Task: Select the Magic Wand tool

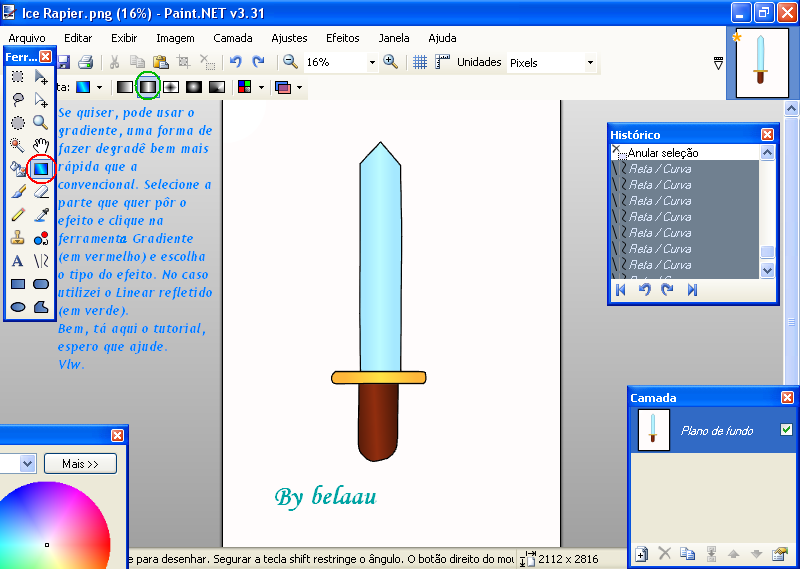Action: pos(18,145)
